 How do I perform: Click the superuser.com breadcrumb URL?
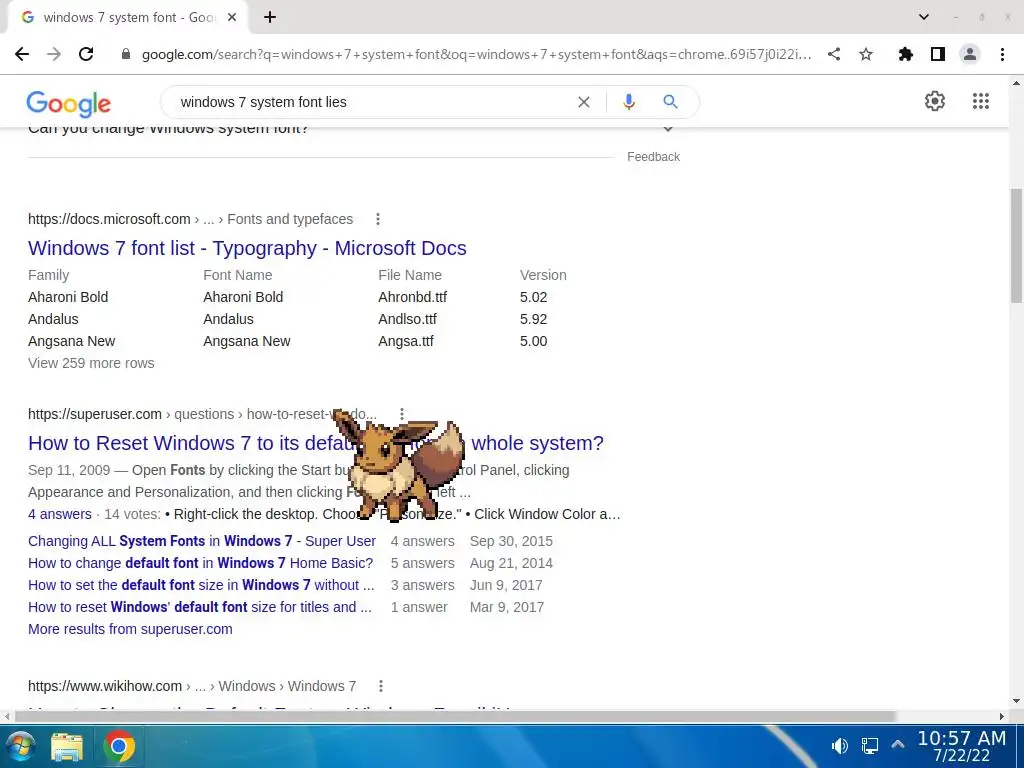[202, 414]
